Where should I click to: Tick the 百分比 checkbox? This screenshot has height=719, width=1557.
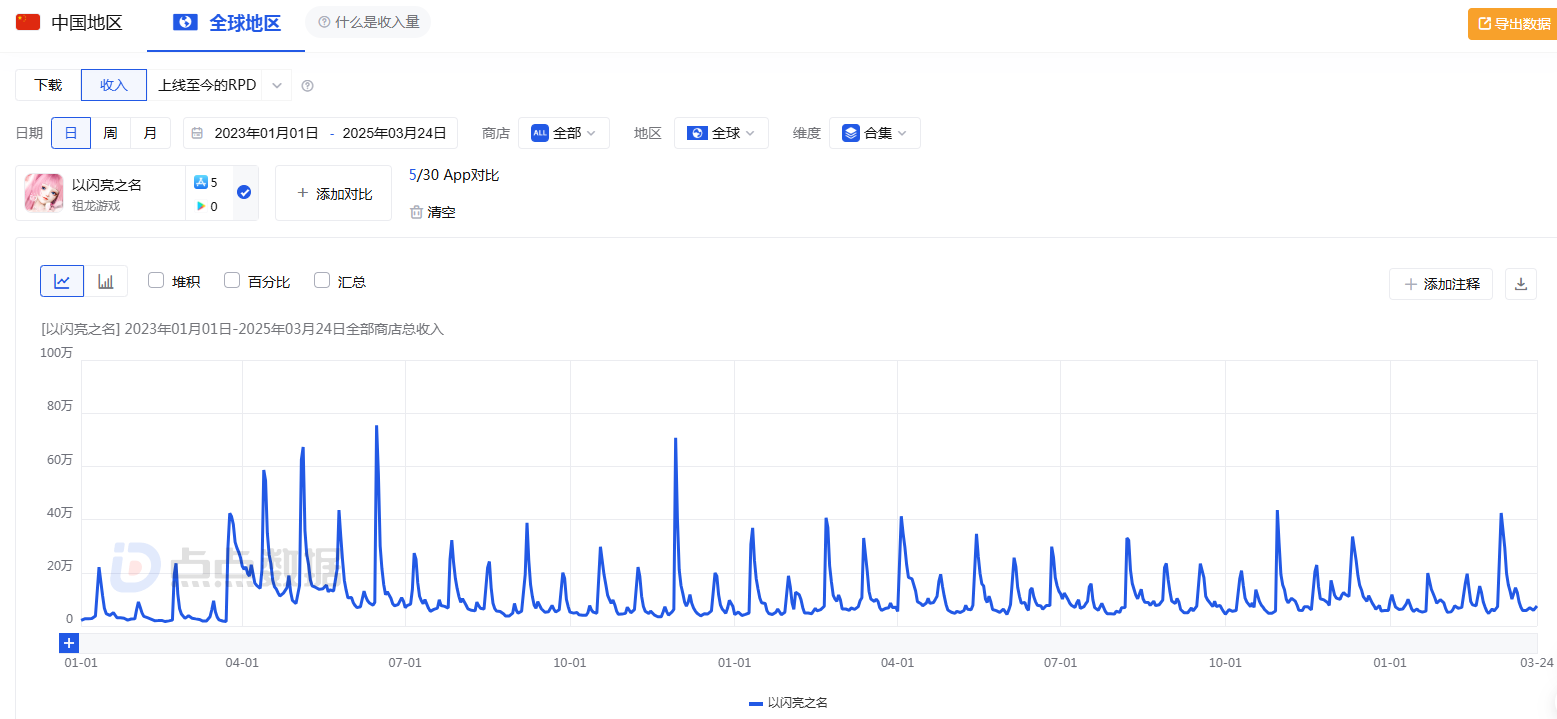pos(232,281)
